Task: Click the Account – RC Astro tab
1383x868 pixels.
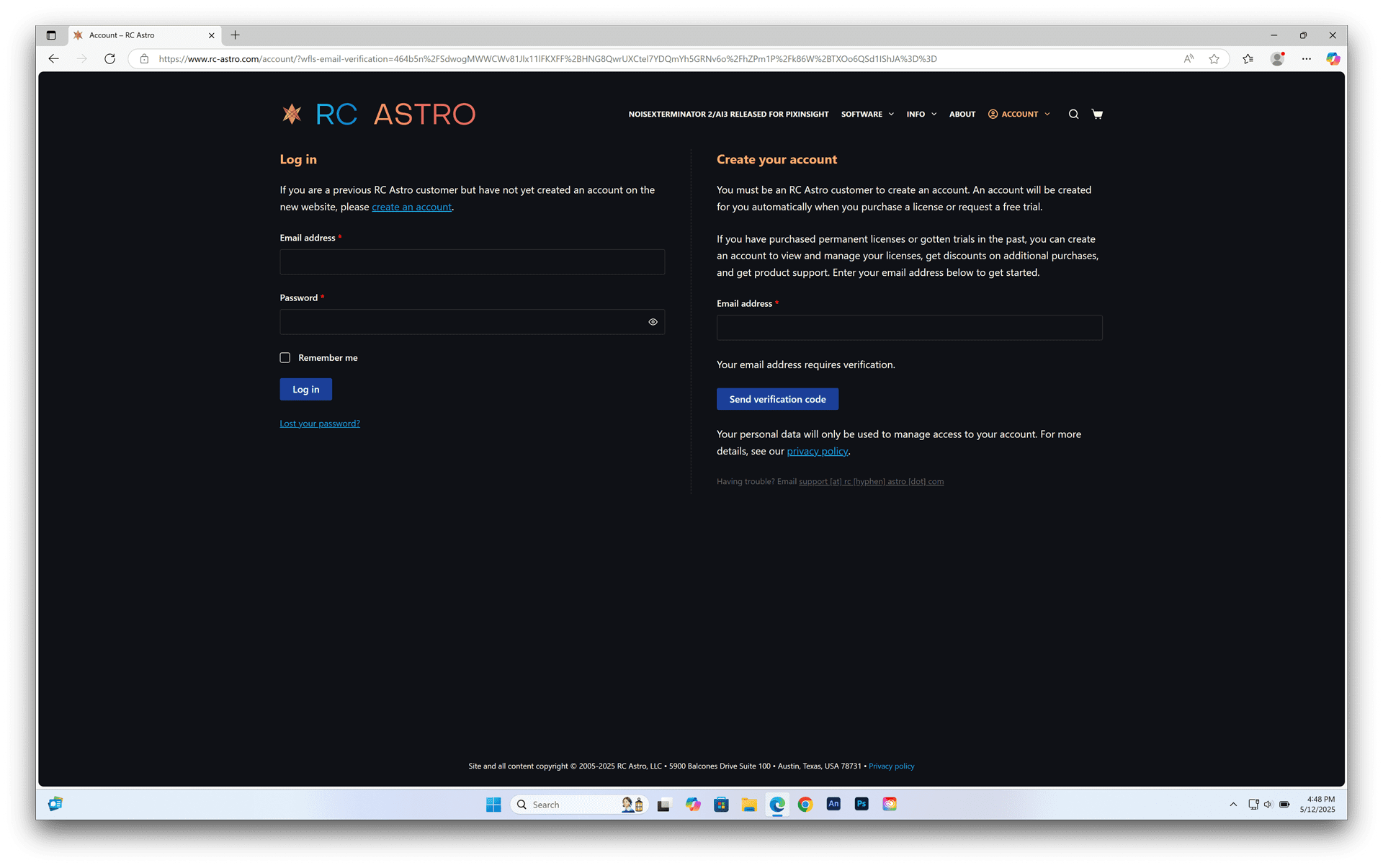Action: click(x=144, y=35)
